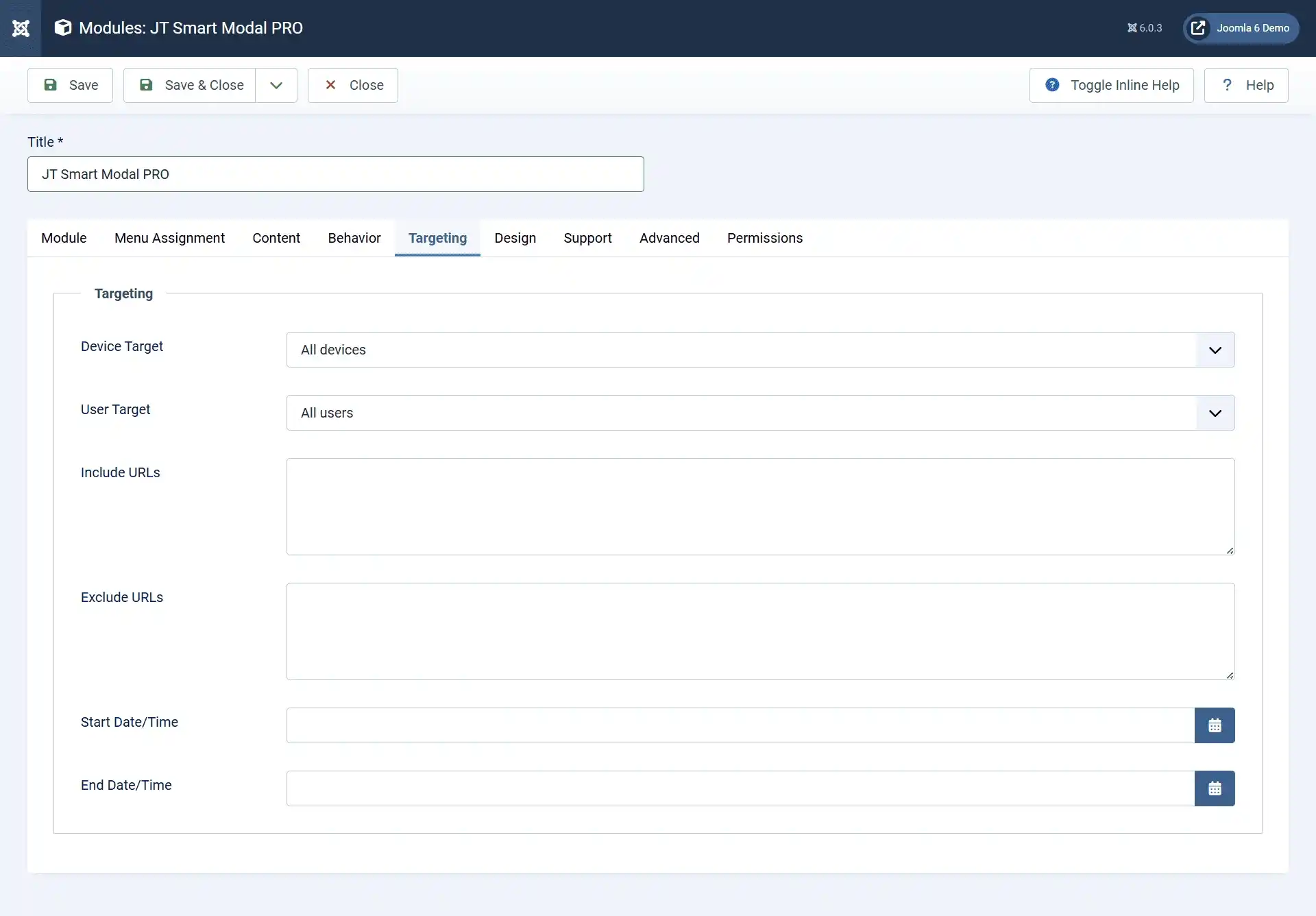
Task: Click the Include URLs text area
Action: 761,507
